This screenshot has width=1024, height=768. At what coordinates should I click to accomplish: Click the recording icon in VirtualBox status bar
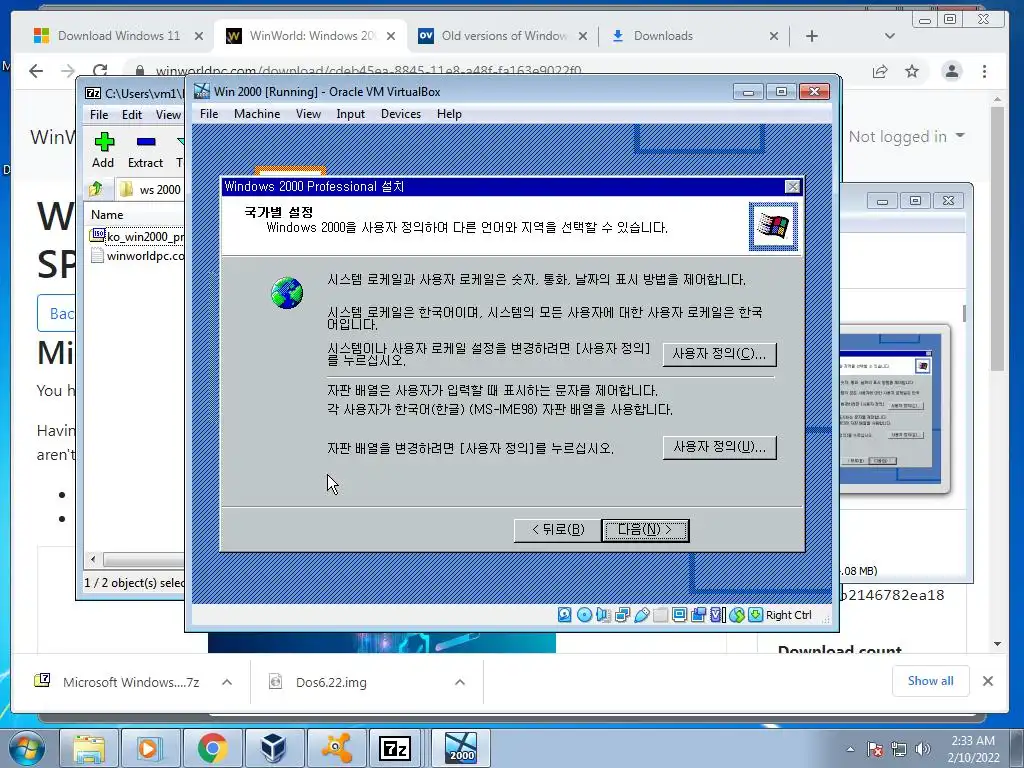point(698,615)
